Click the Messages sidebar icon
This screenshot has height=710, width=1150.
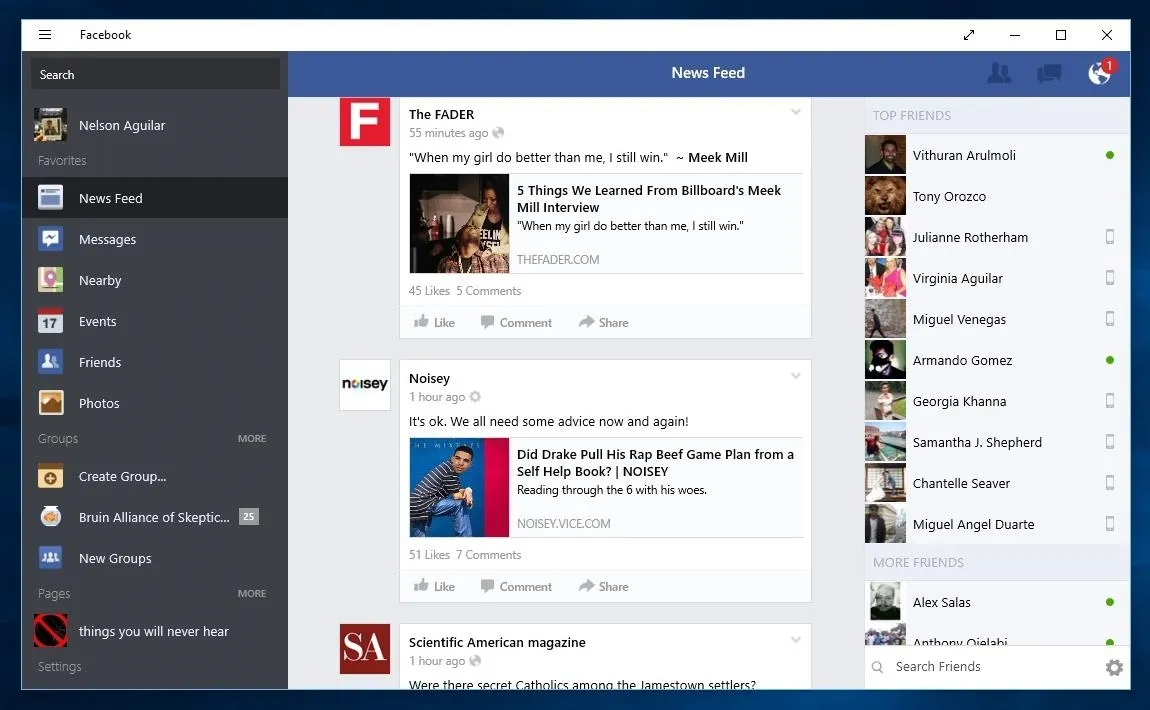[51, 238]
